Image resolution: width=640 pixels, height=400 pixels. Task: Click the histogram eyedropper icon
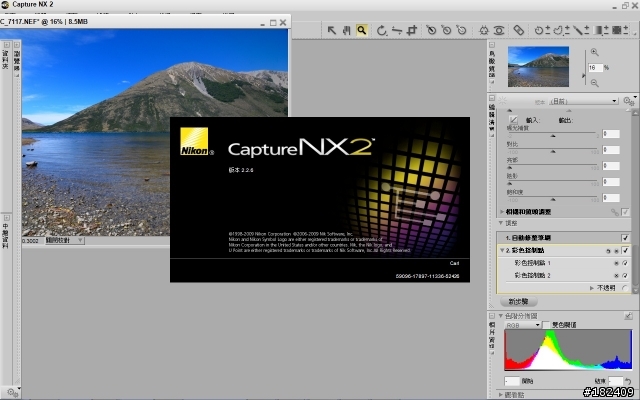coord(628,316)
